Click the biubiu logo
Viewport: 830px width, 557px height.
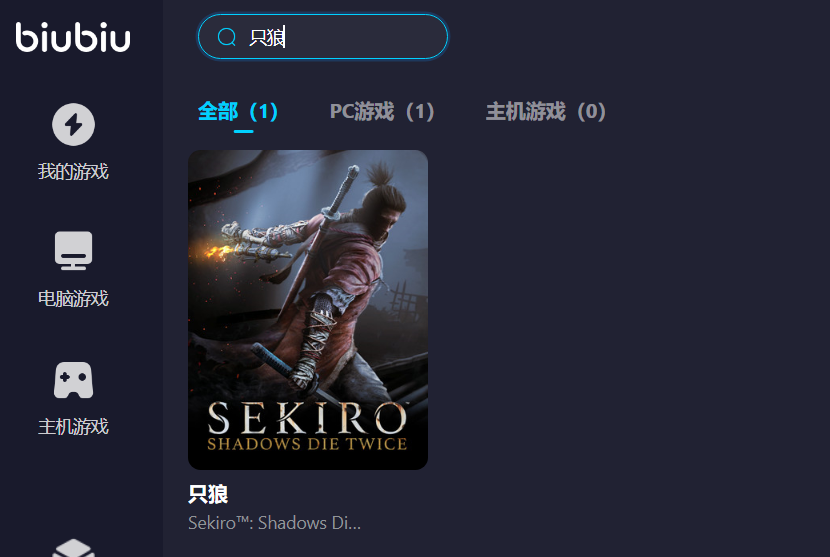[73, 37]
